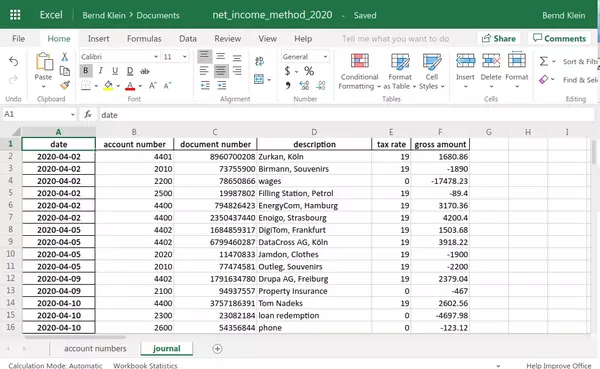Add a new sheet with plus icon
This screenshot has height=369, width=600.
tap(217, 349)
